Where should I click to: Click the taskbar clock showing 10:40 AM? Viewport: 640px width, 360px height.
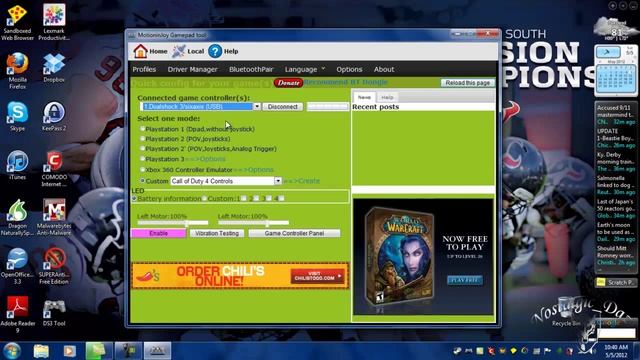click(616, 351)
